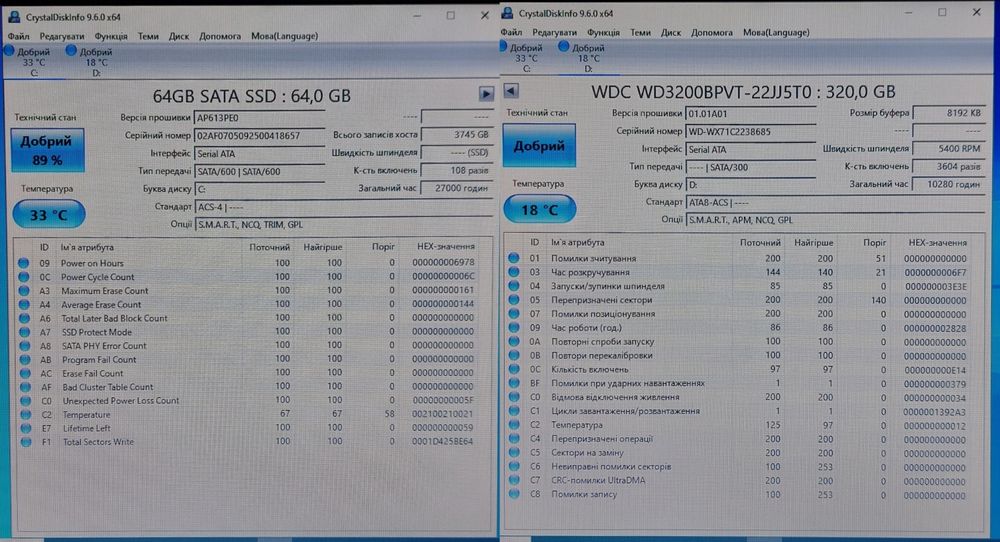1000x542 pixels.
Task: Open Файл menu in right CrystalDiskInfo window
Action: [511, 33]
